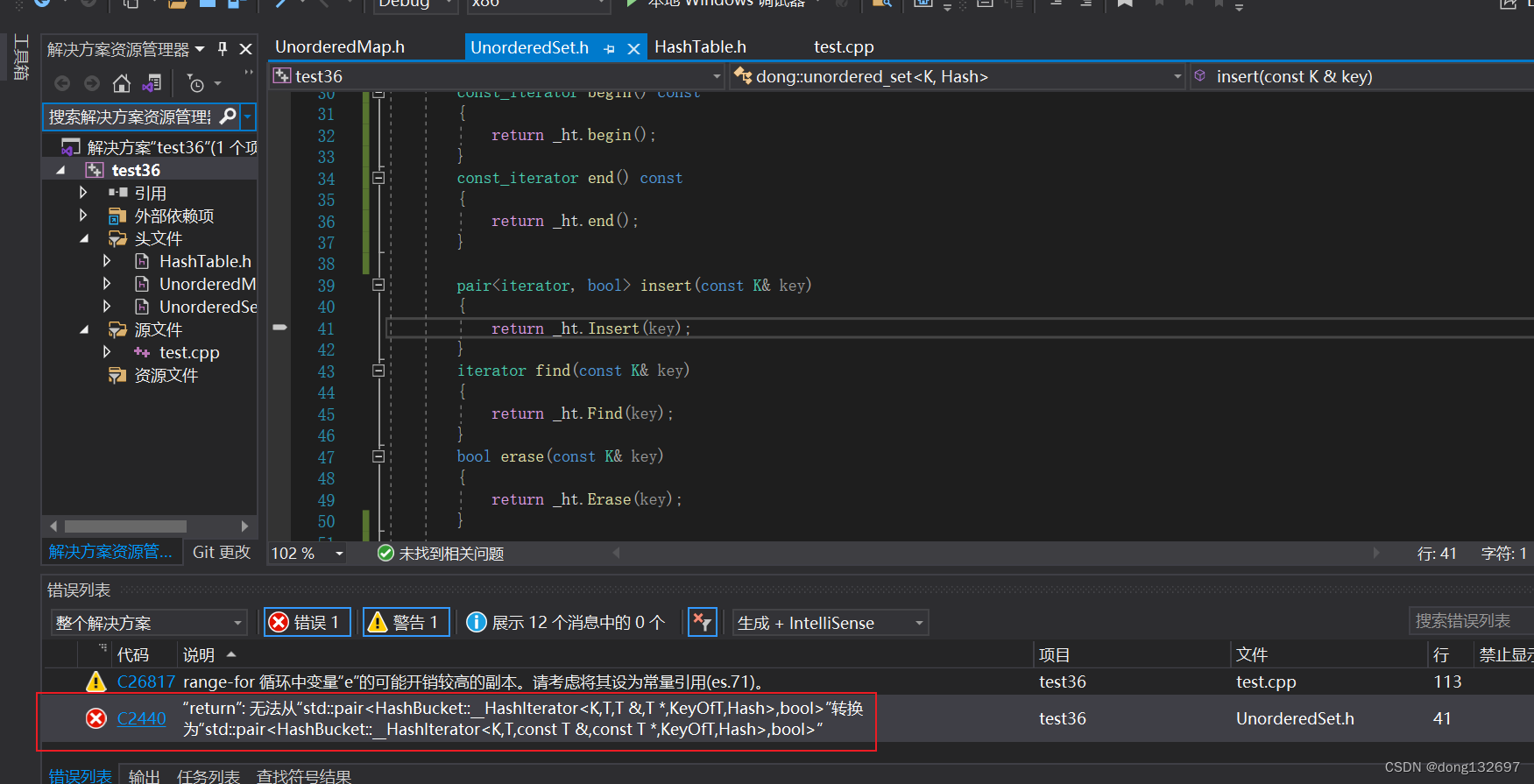
Task: Pin the Solution Explorer panel
Action: pyautogui.click(x=223, y=49)
